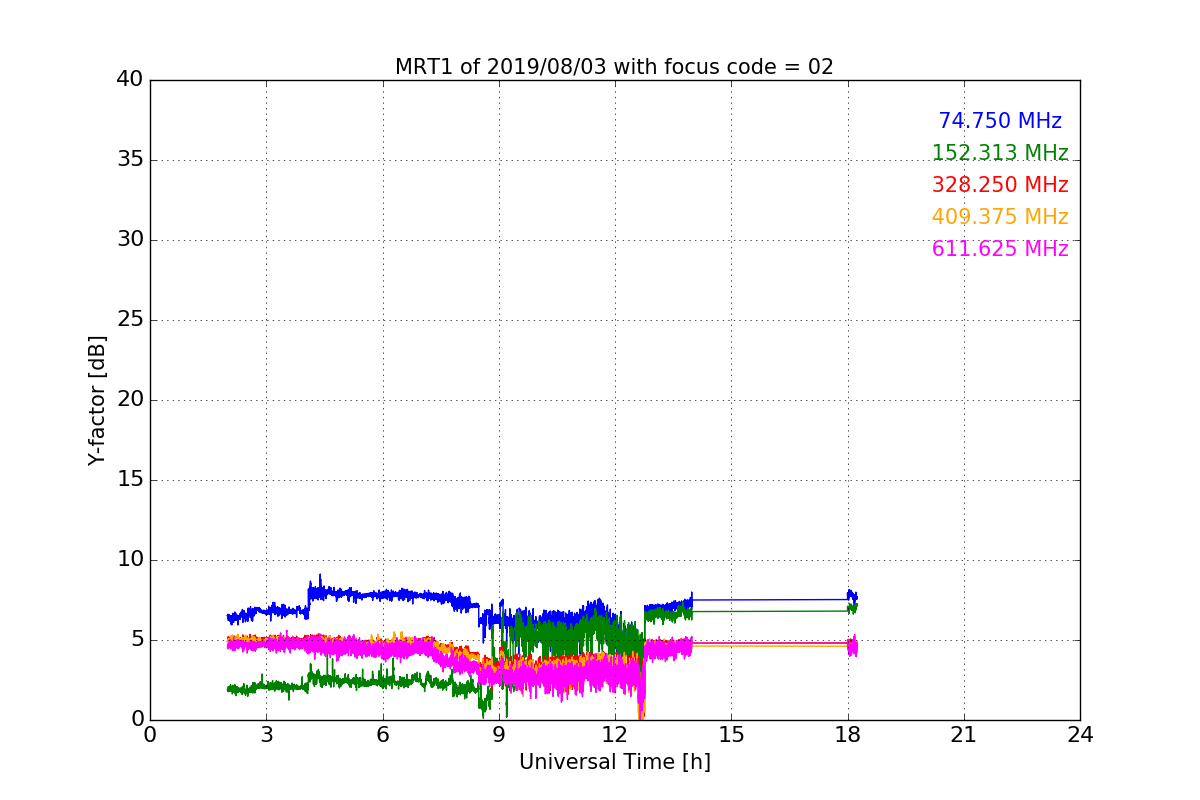
Task: Select the 152.313 MHz legend label
Action: (1000, 153)
